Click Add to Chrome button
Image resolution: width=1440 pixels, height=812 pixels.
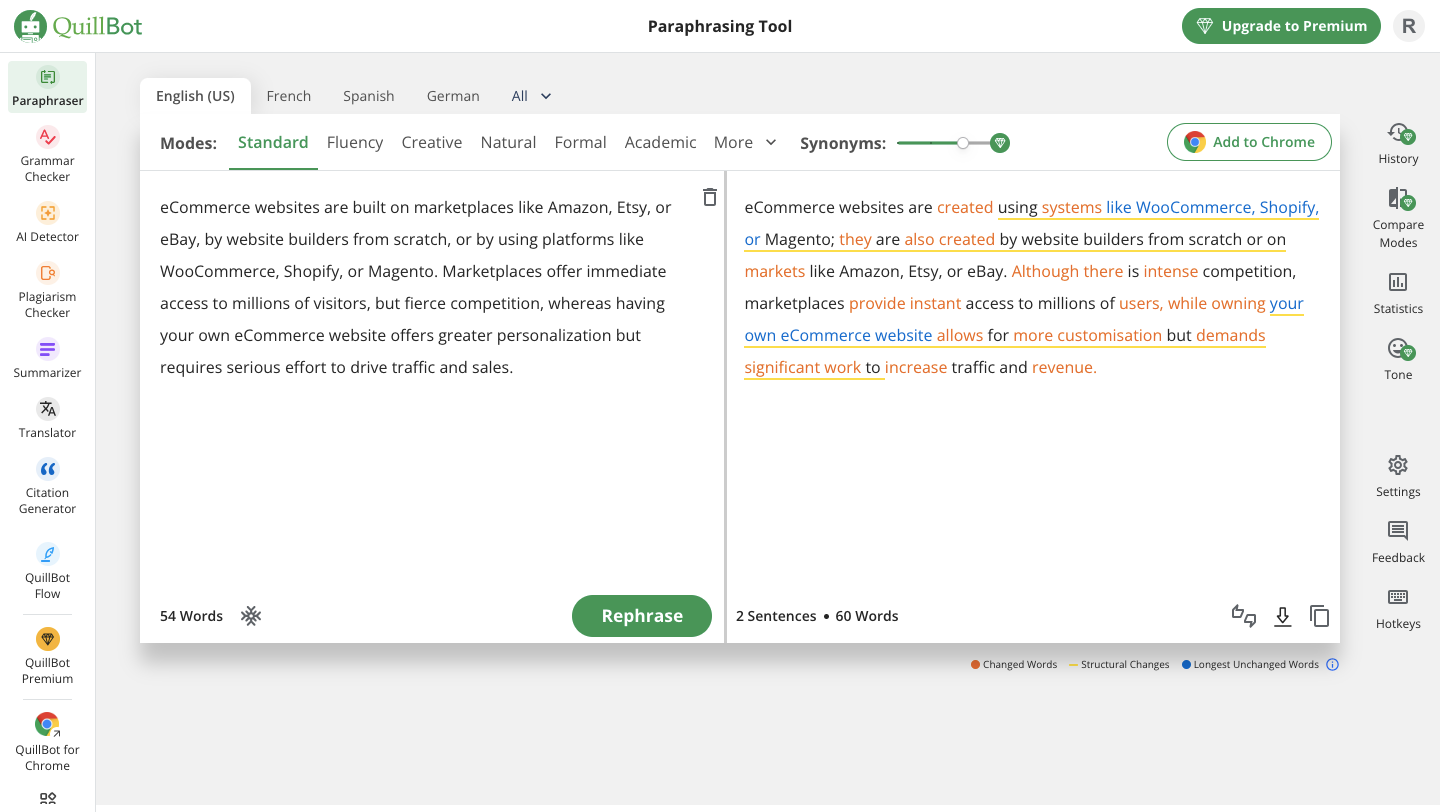[1249, 142]
